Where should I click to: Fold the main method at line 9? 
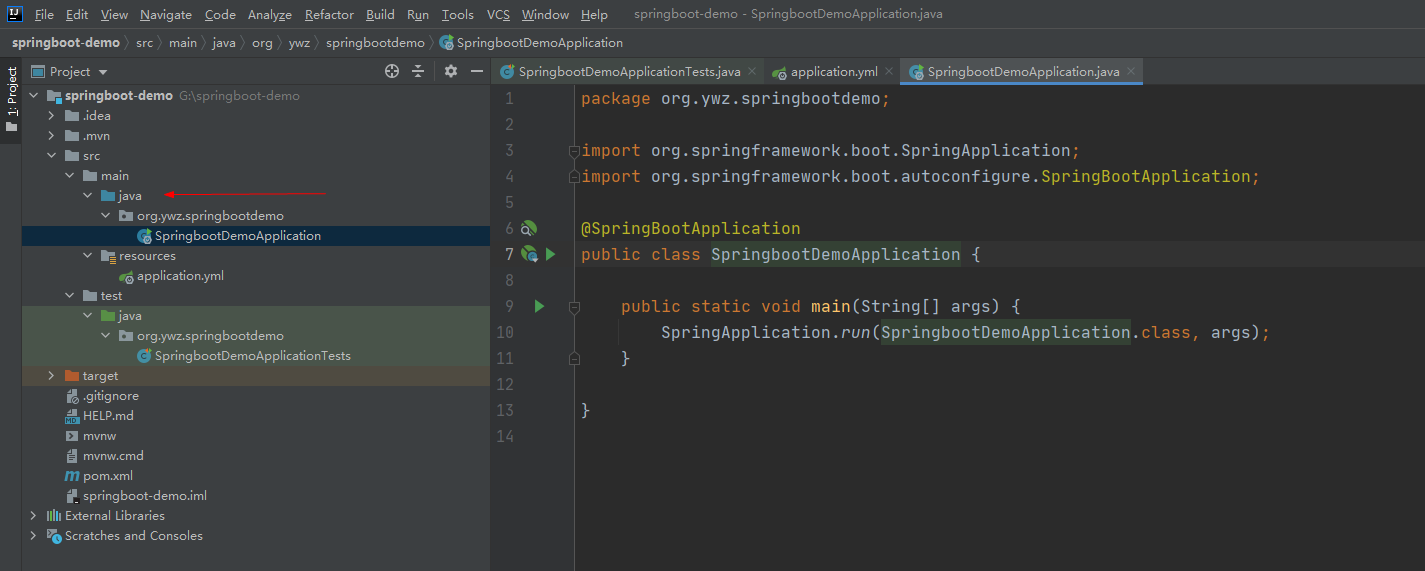tap(574, 307)
